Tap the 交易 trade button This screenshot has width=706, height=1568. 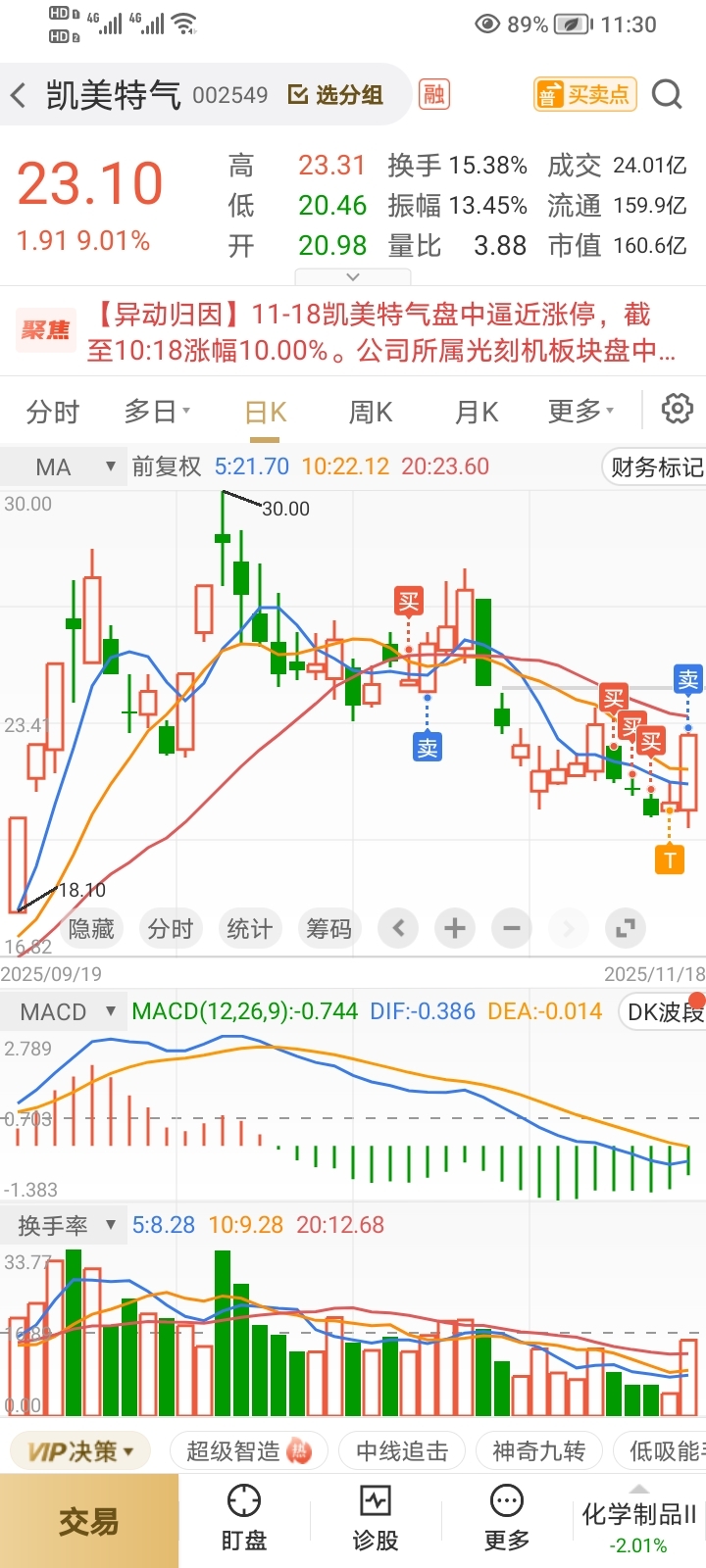click(89, 1521)
